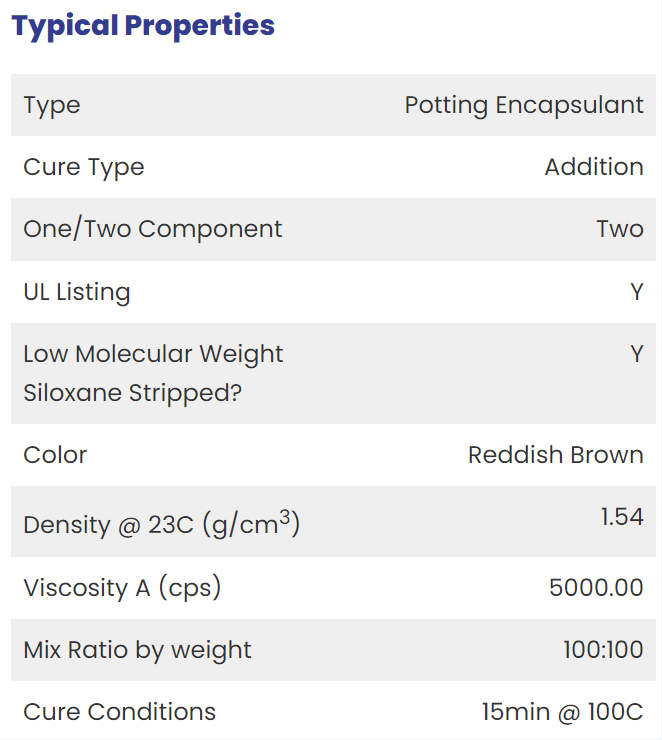Click the Potting Encapsulant value
662x740 pixels.
click(x=524, y=105)
